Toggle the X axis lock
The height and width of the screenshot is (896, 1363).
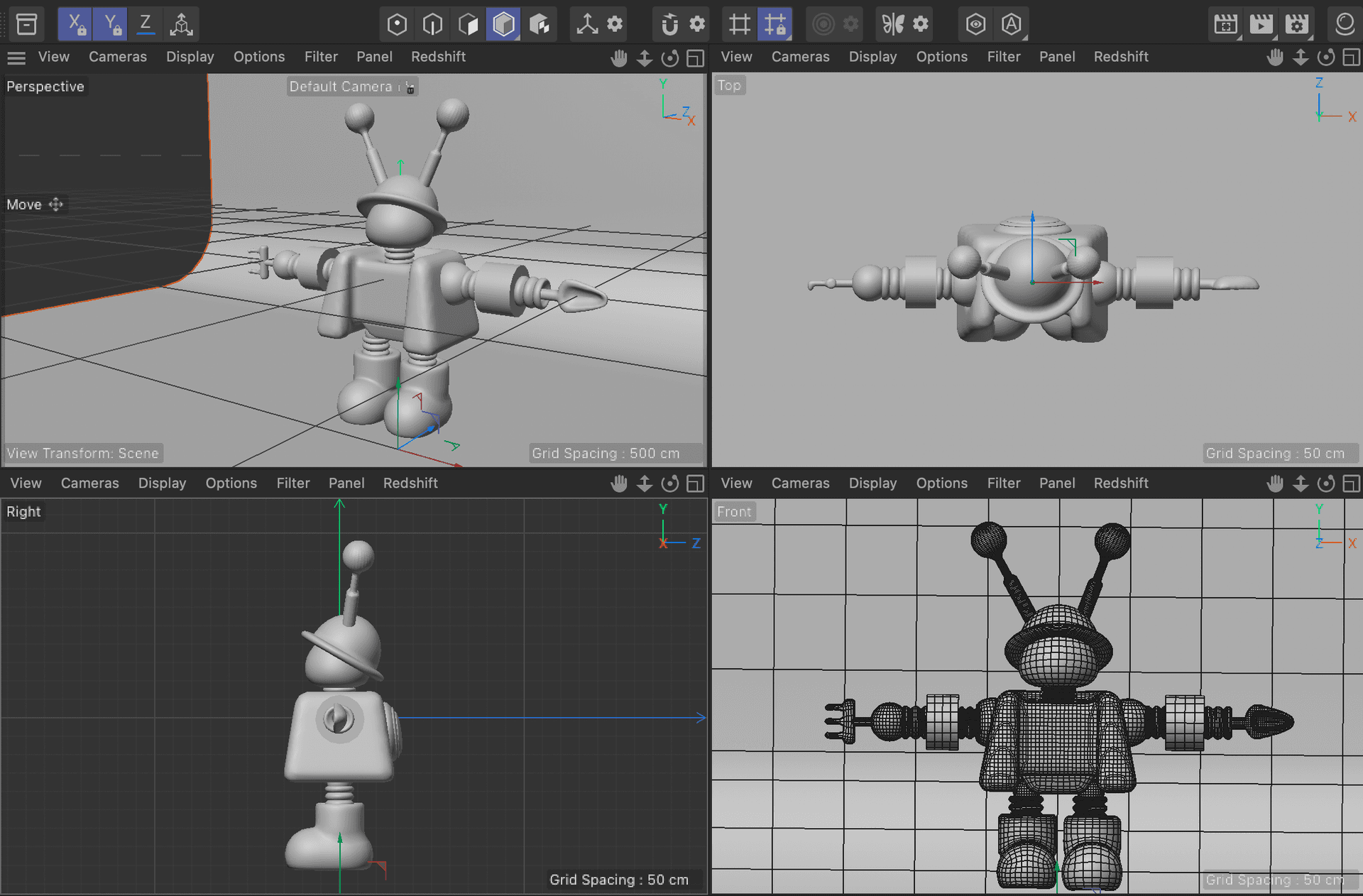pyautogui.click(x=75, y=24)
